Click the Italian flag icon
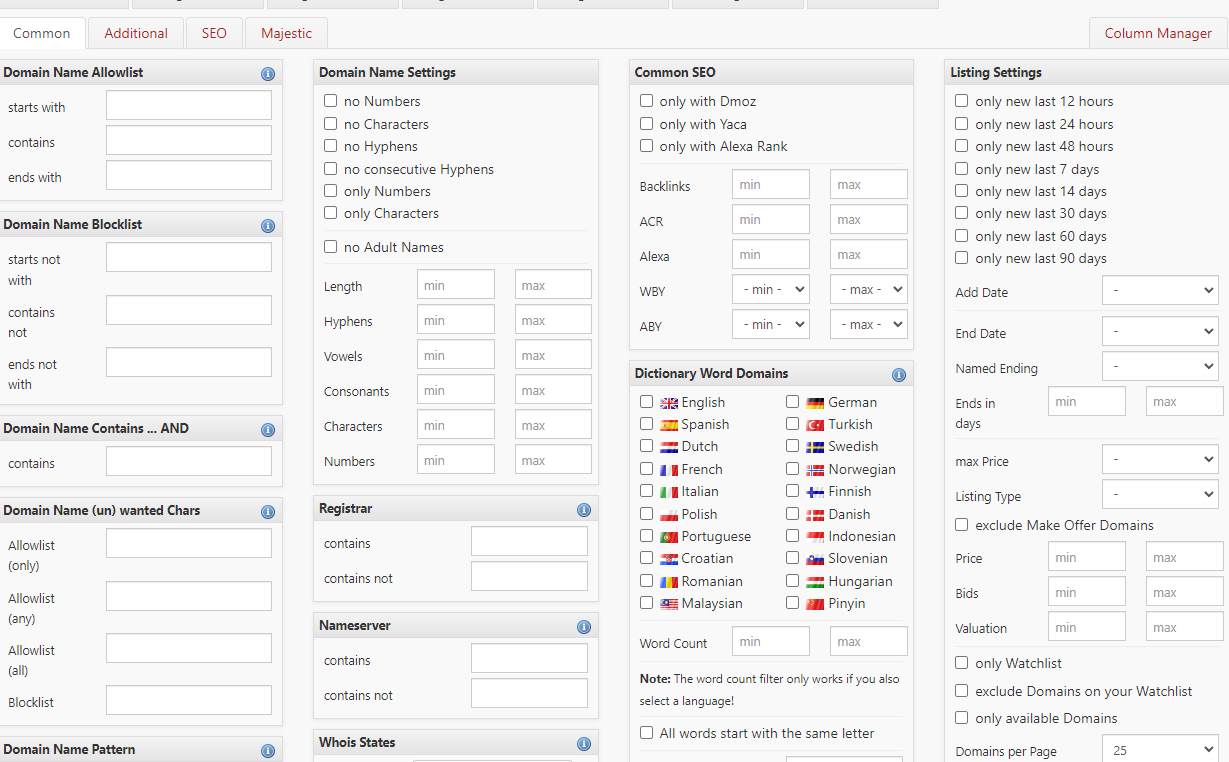The height and width of the screenshot is (762, 1229). pyautogui.click(x=669, y=492)
